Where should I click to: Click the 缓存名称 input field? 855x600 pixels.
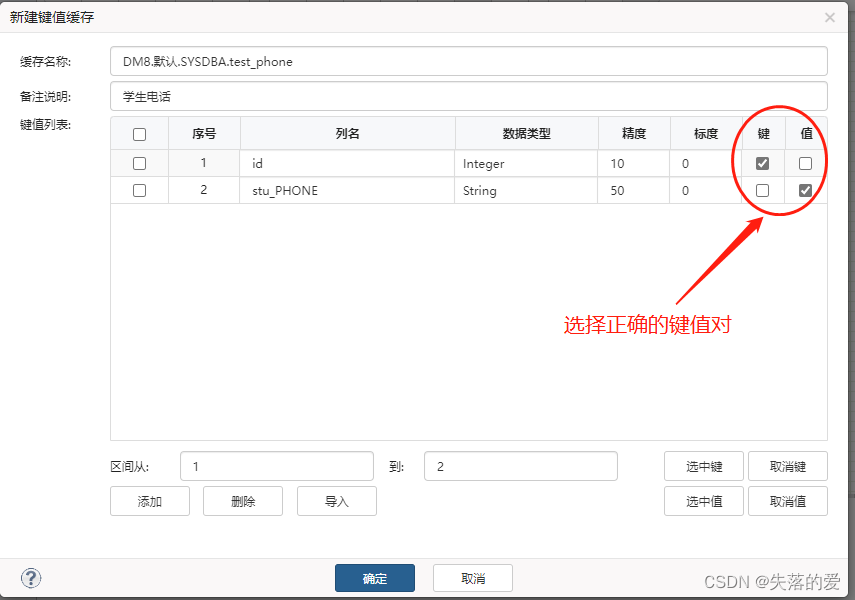pyautogui.click(x=469, y=61)
